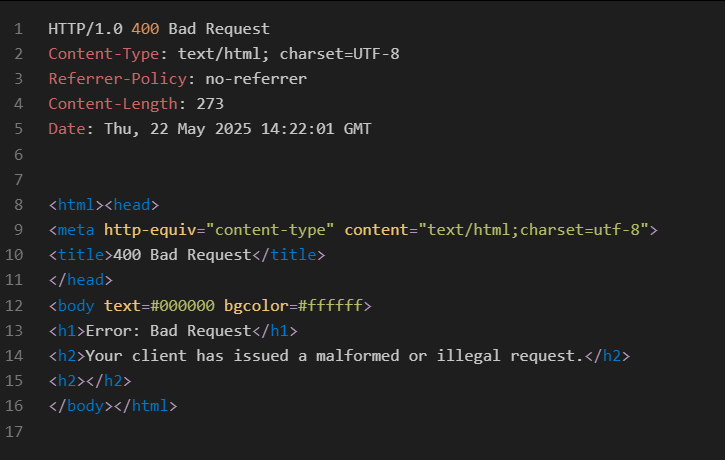The image size is (725, 460).
Task: Click line number 7 in the gutter
Action: pos(18,180)
